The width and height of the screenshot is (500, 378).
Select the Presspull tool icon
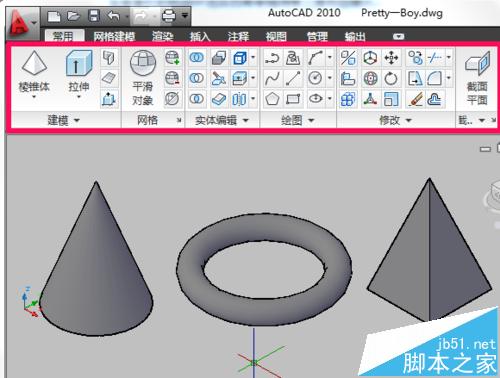pos(109,99)
